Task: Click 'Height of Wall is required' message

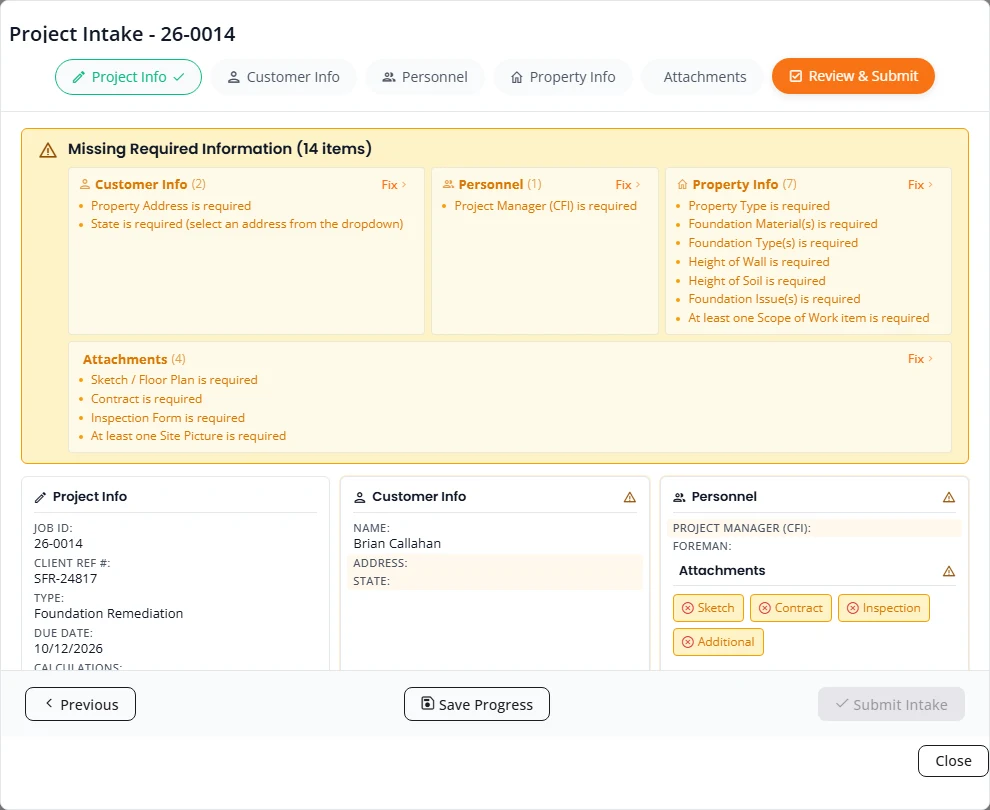Action: point(759,262)
